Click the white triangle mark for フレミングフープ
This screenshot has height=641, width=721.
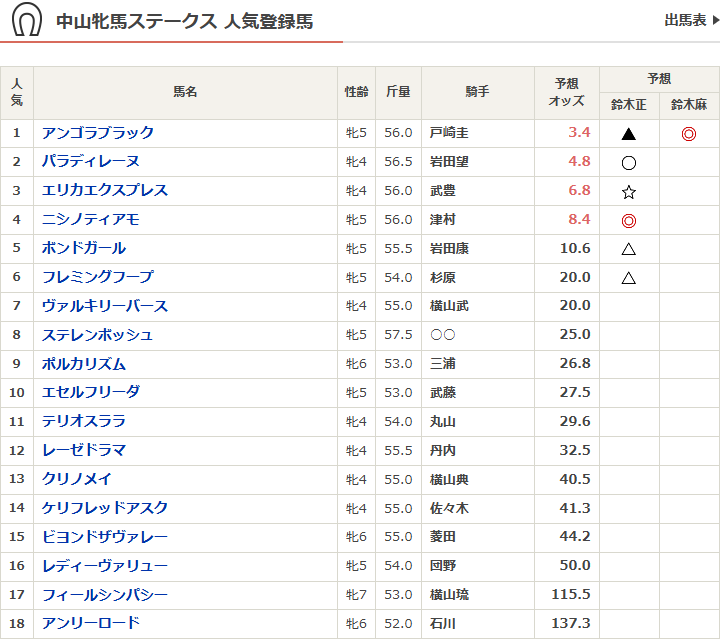[x=629, y=278]
